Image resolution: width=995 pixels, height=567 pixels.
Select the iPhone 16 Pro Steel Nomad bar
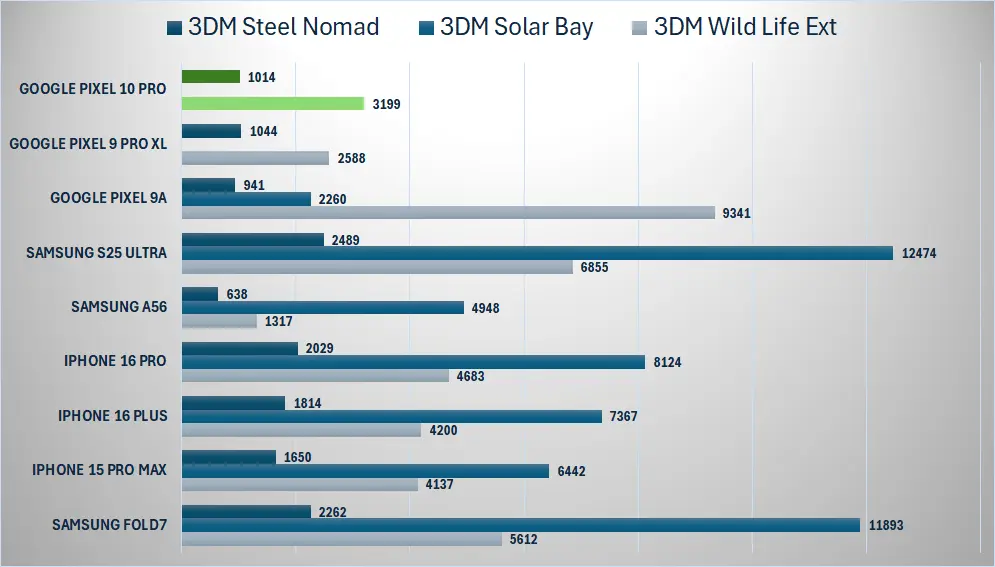240,348
